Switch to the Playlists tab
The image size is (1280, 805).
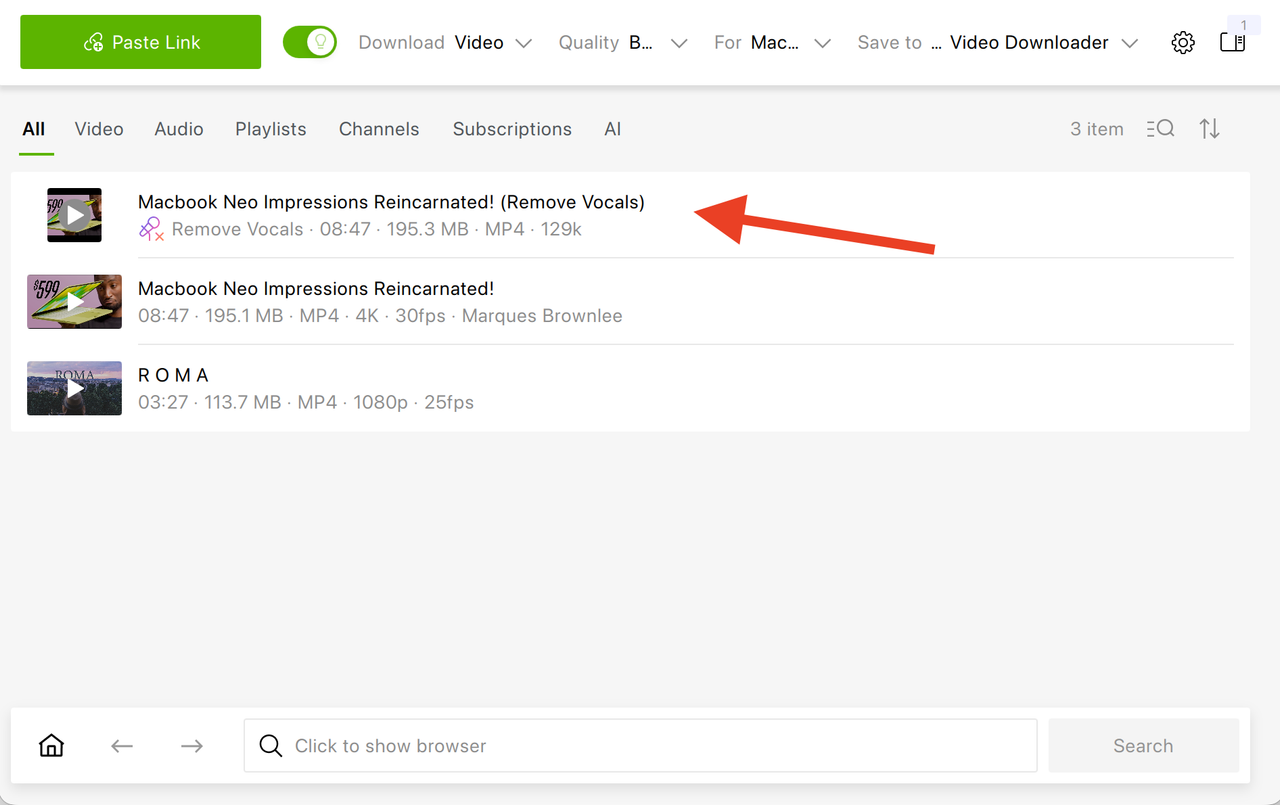(271, 129)
